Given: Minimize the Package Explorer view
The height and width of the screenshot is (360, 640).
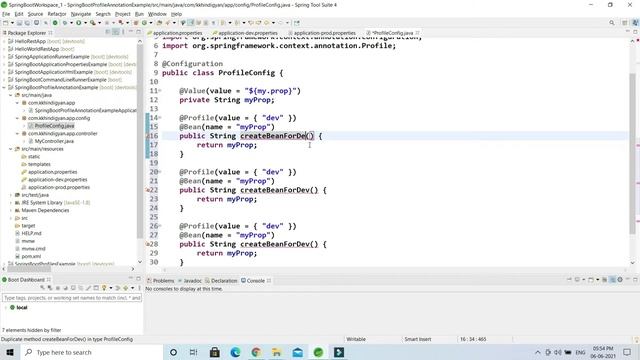Looking at the screenshot, I should 131,32.
